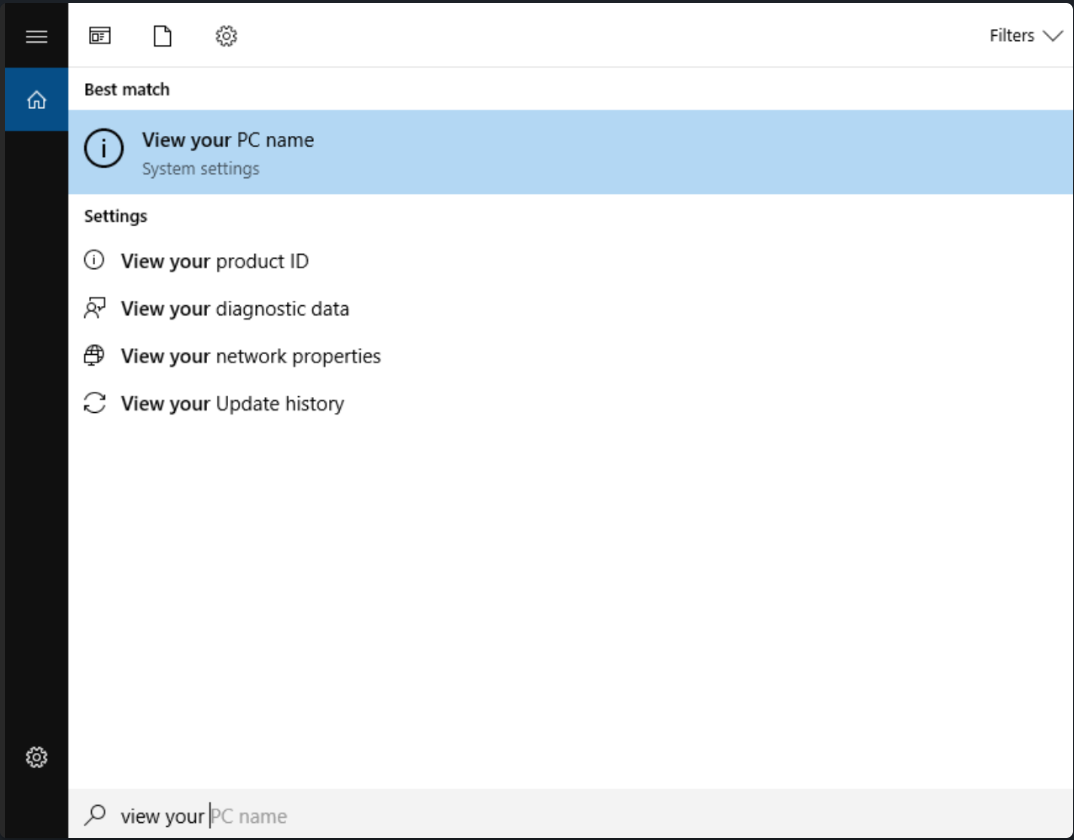Click the refresh icon beside Update history
This screenshot has width=1074, height=840.
point(94,404)
